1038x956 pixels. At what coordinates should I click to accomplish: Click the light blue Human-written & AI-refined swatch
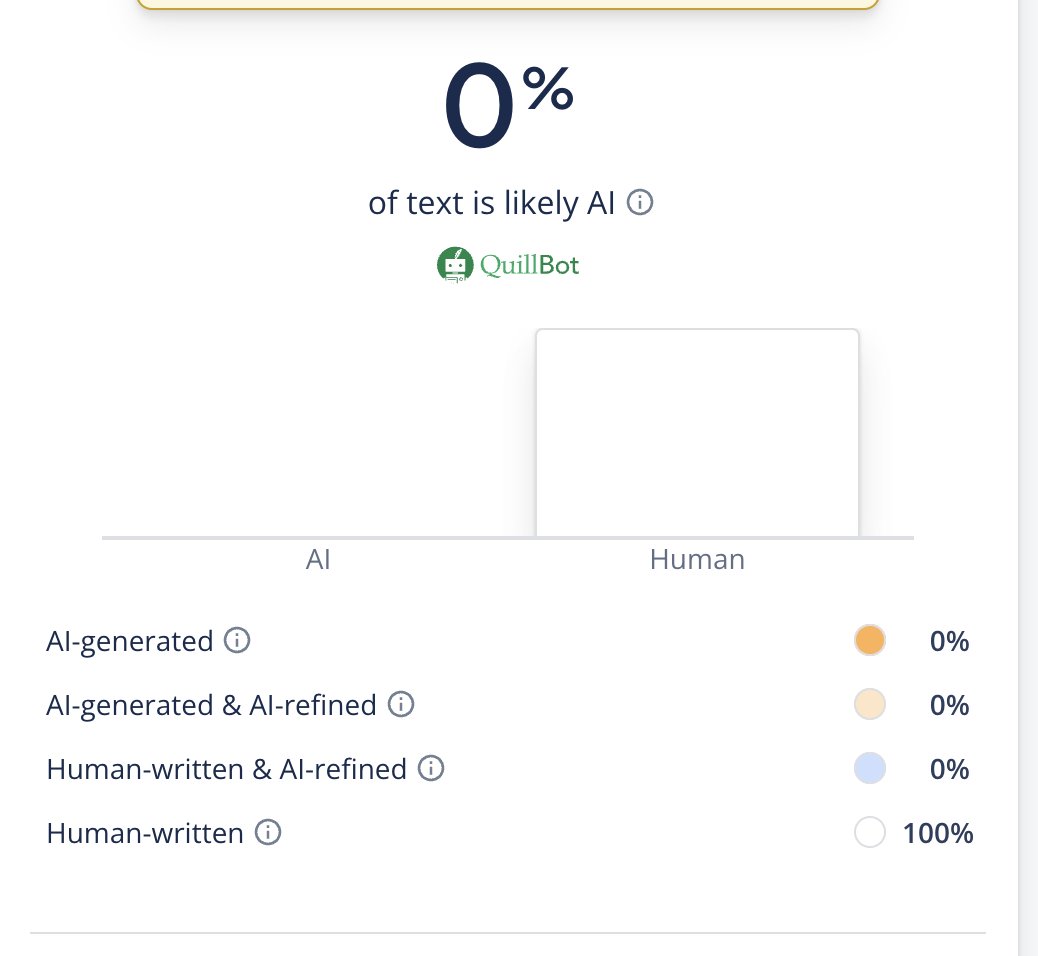[x=870, y=769]
